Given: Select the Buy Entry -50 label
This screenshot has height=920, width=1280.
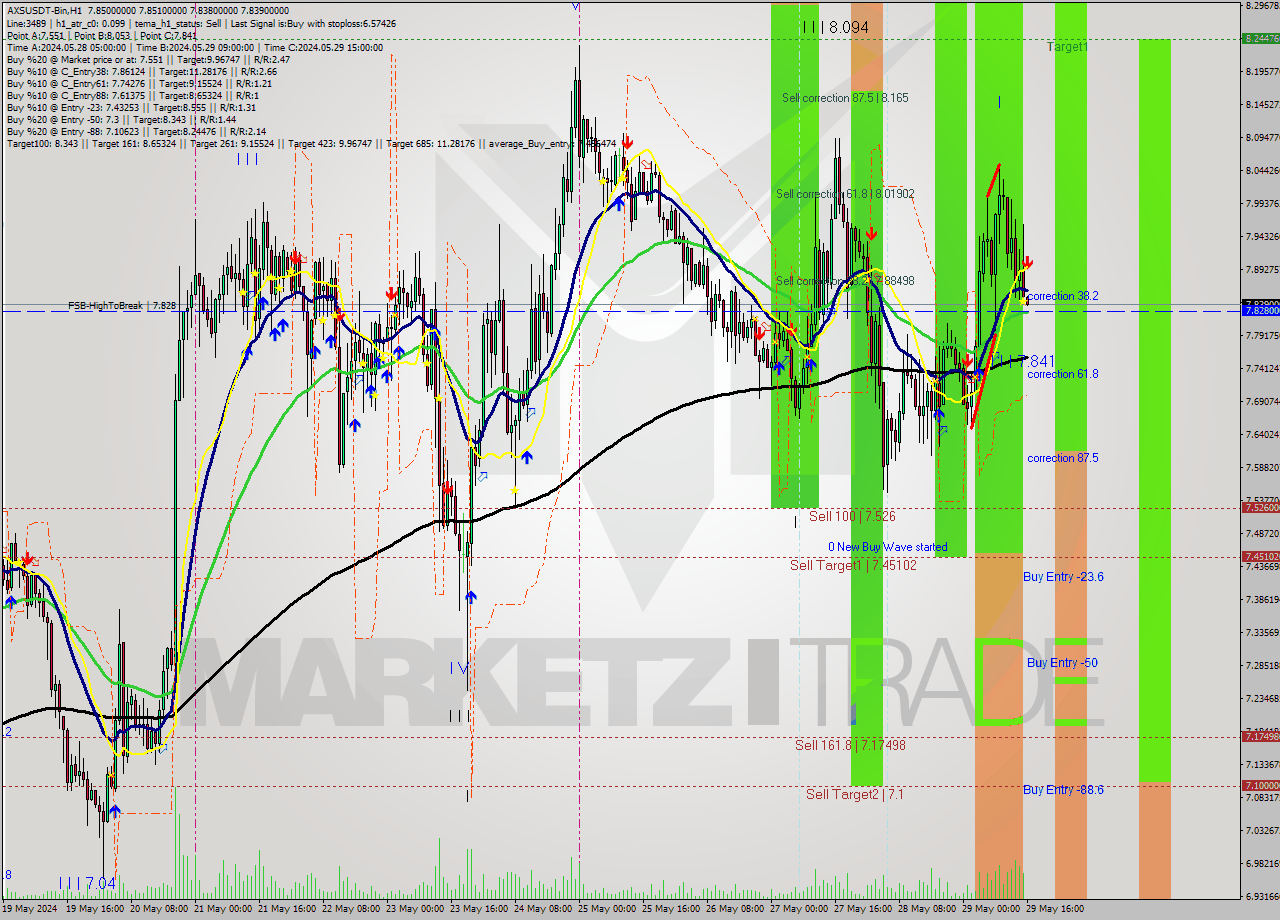Looking at the screenshot, I should point(1062,663).
